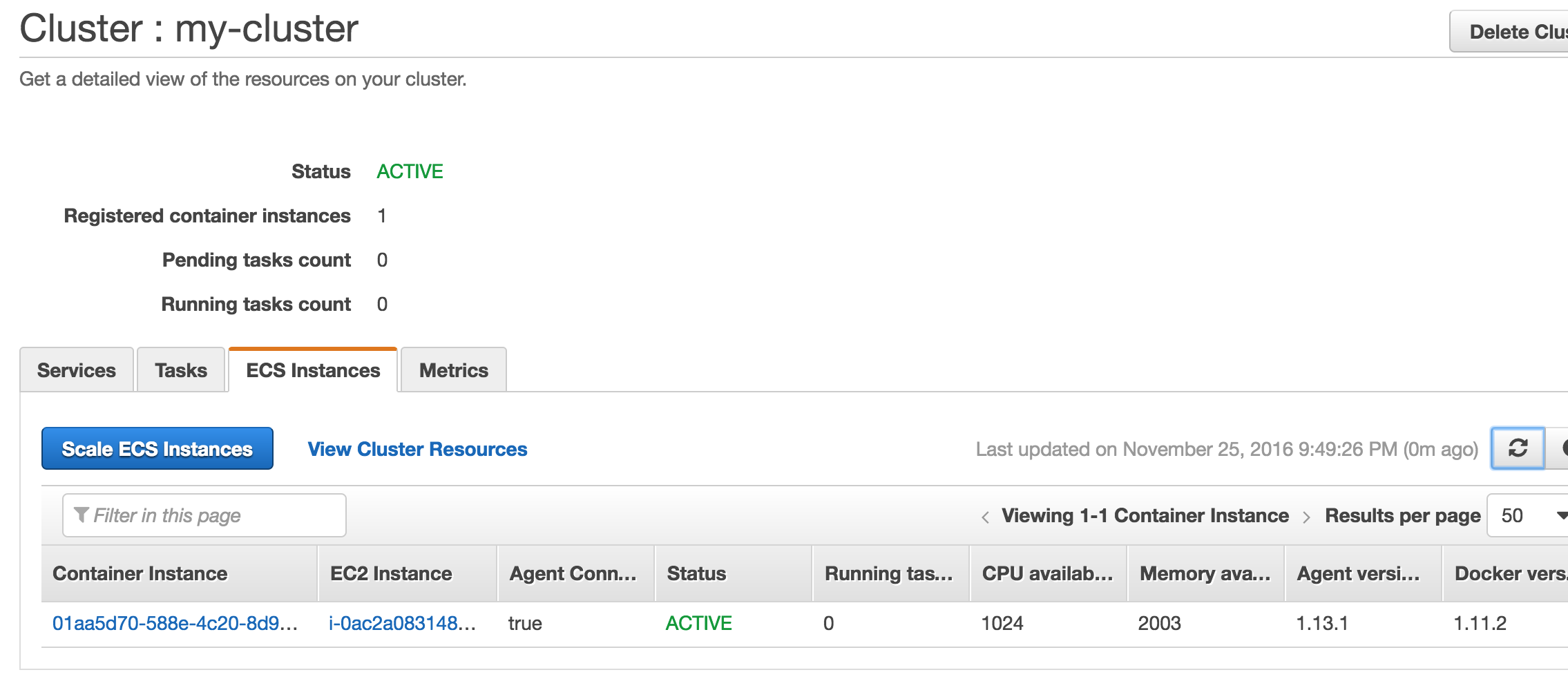Select the memory value 2003 cell
Viewport: 1568px width, 688px height.
coord(1160,623)
